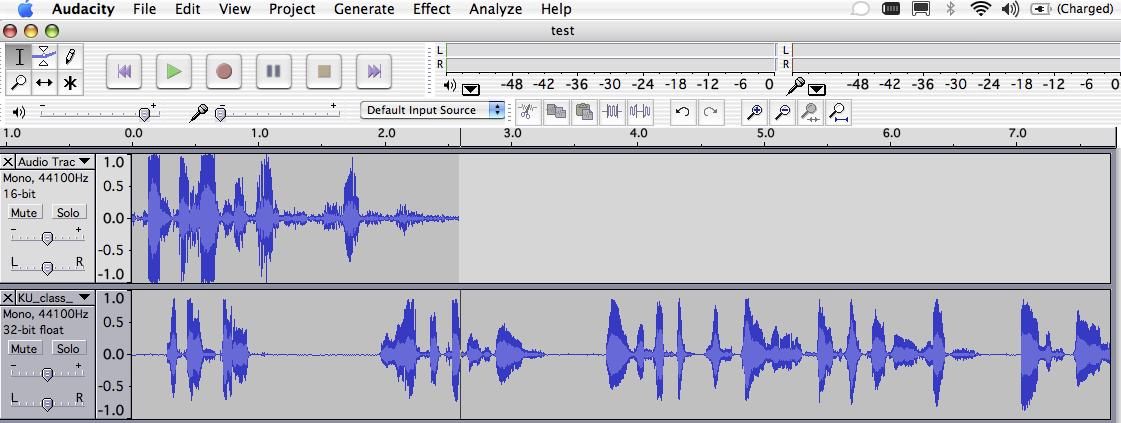Silence the selected audio
This screenshot has height=423, width=1121.
click(x=641, y=111)
